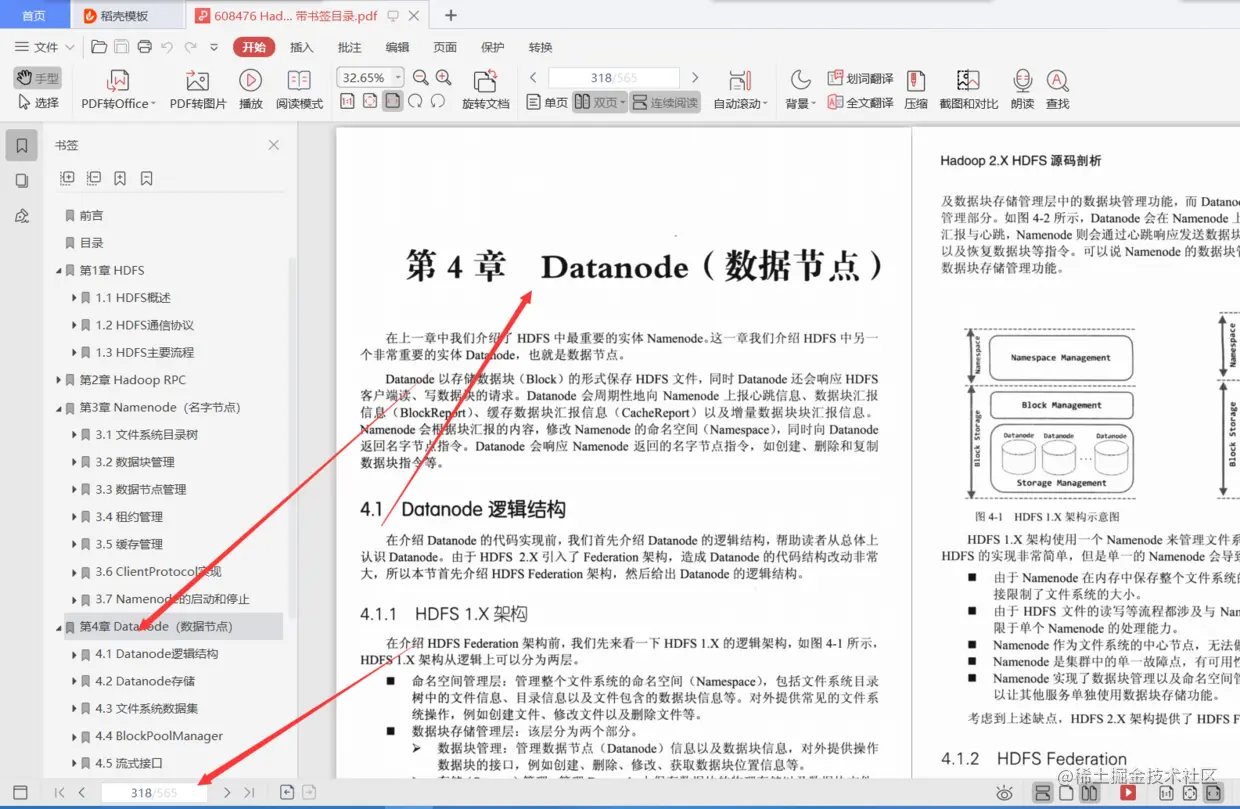Open the 页面 ribbon tab
1240x809 pixels.
(445, 47)
